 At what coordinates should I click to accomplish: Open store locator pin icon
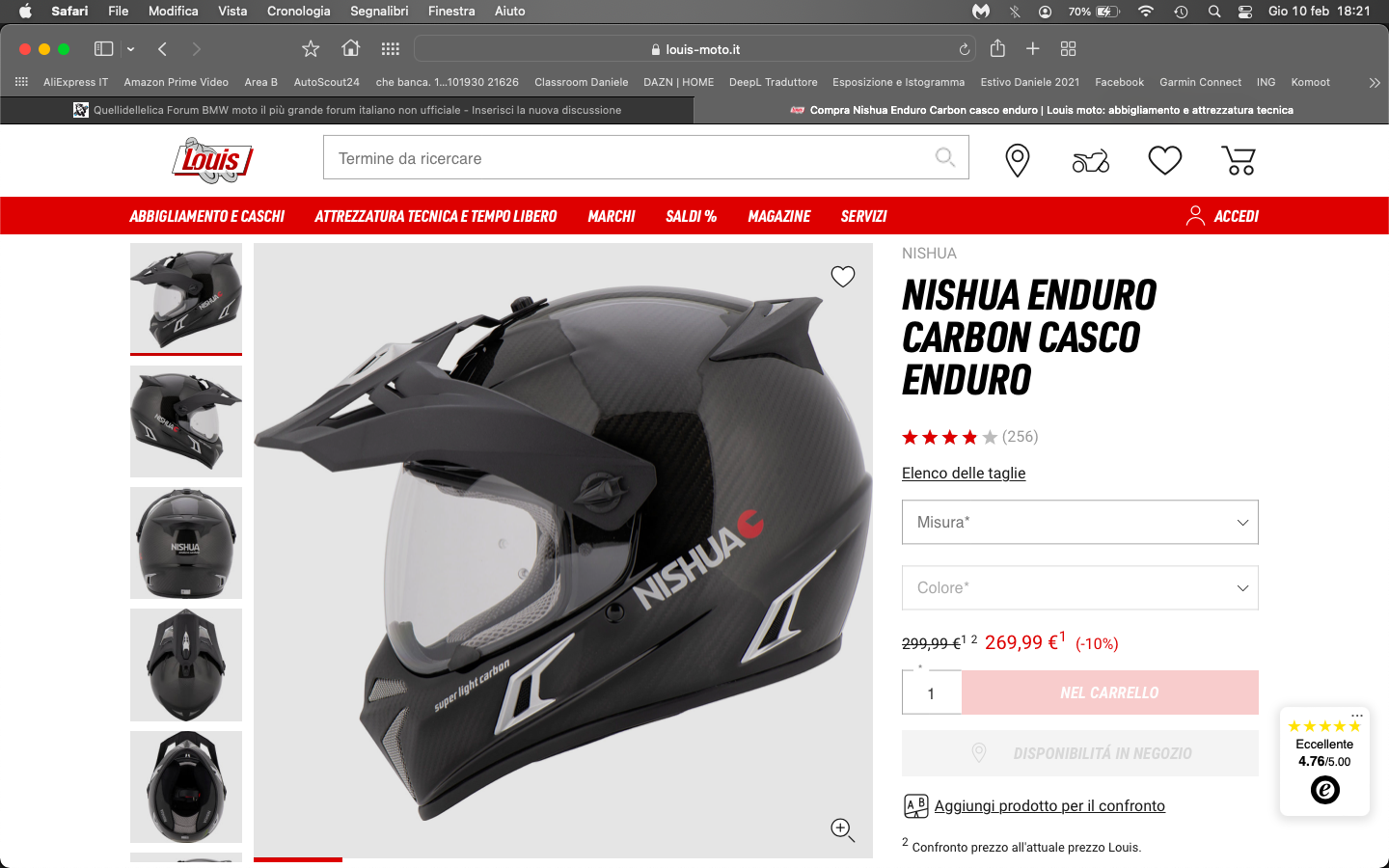[x=1017, y=160]
